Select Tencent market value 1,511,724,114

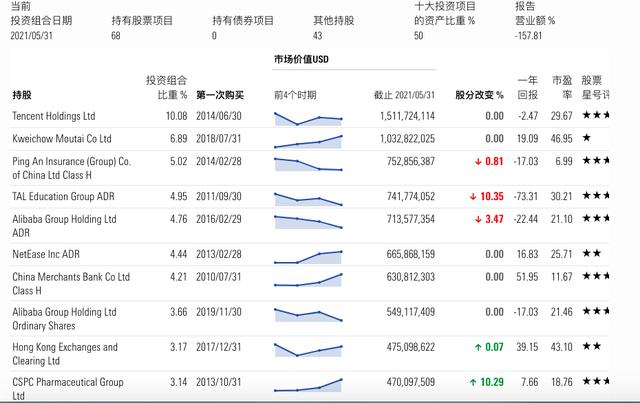click(407, 116)
